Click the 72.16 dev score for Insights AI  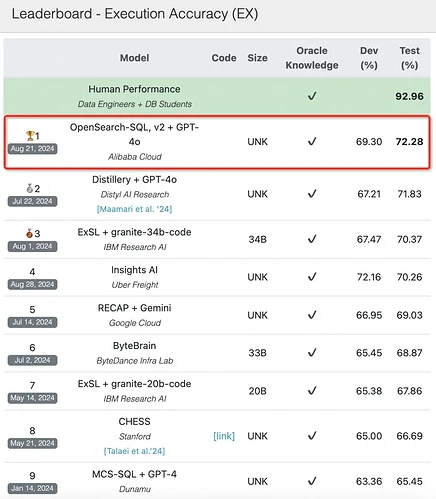pyautogui.click(x=369, y=277)
